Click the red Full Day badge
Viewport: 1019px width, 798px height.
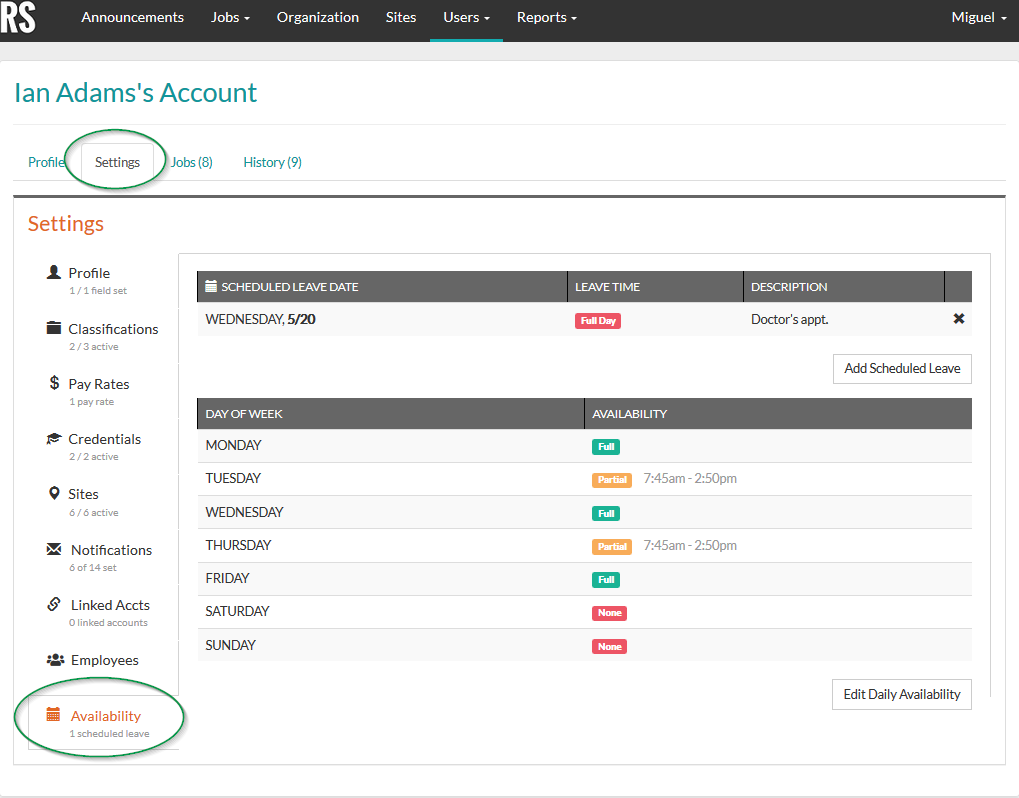tap(598, 320)
